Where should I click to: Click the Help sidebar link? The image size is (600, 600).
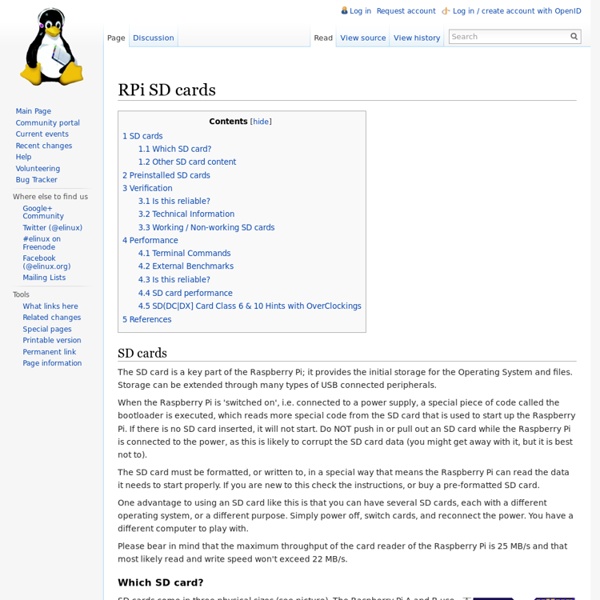(23, 157)
